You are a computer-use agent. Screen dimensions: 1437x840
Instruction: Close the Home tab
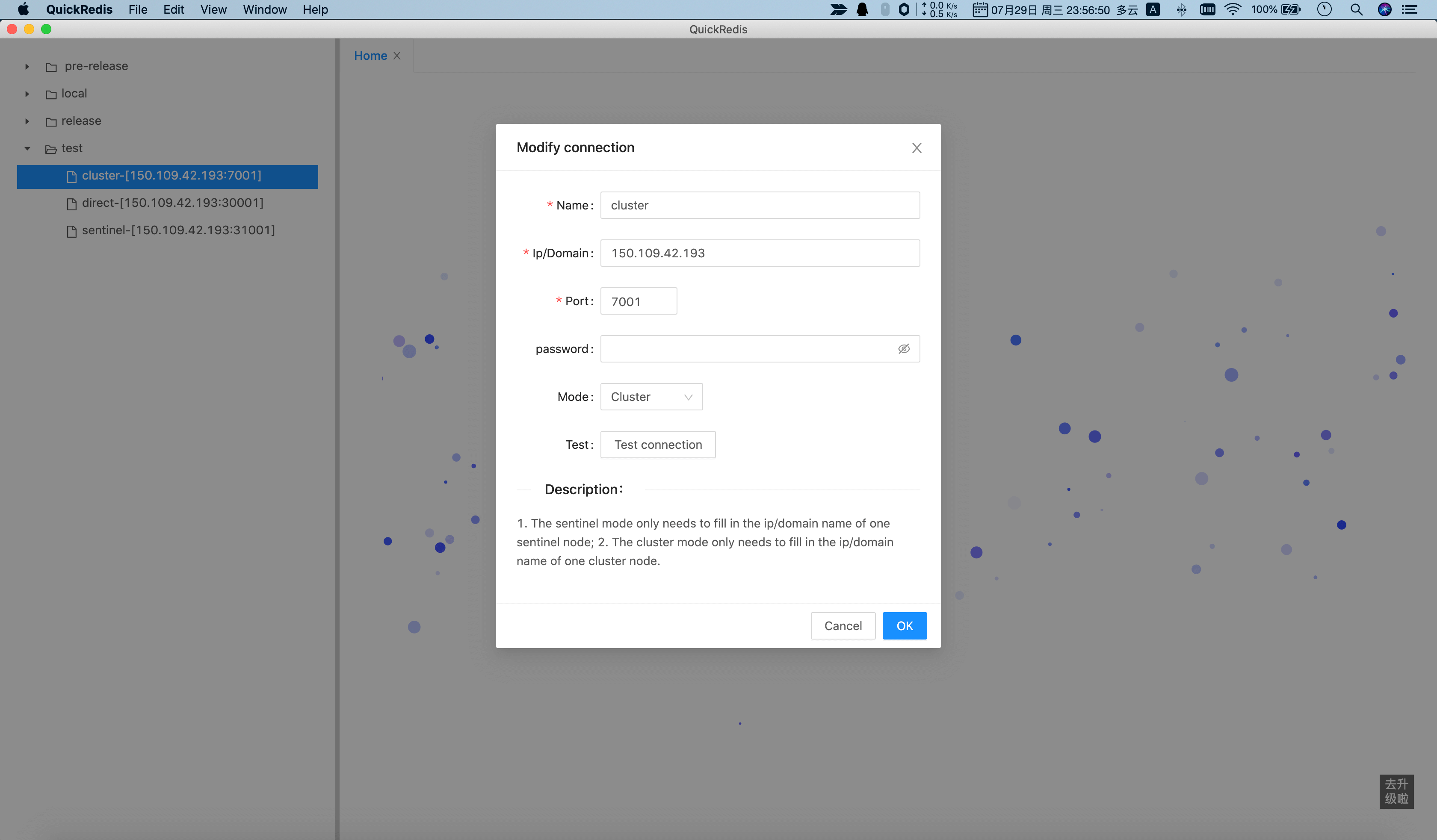click(397, 56)
